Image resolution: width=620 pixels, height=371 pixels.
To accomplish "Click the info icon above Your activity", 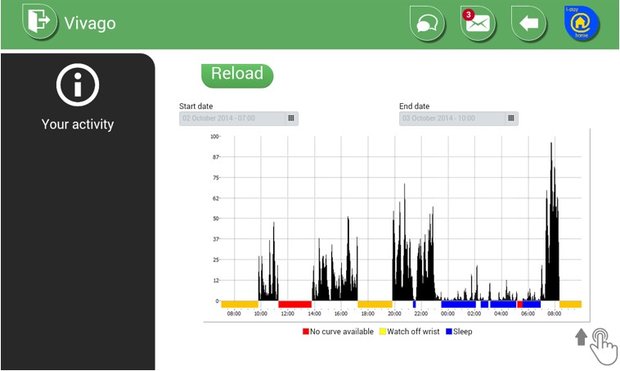I will [78, 85].
